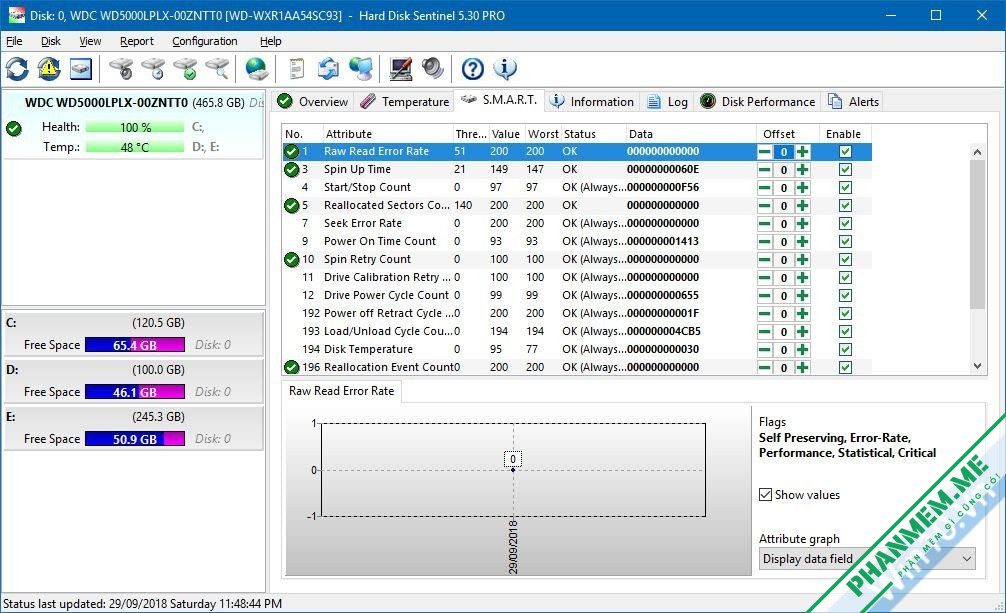
Task: Click the C: free space 65.4 GB bar
Action: pyautogui.click(x=135, y=345)
